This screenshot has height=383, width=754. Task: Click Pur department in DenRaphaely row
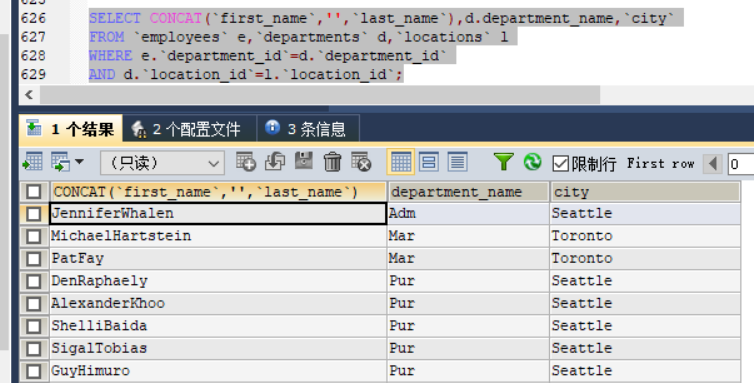pyautogui.click(x=468, y=281)
